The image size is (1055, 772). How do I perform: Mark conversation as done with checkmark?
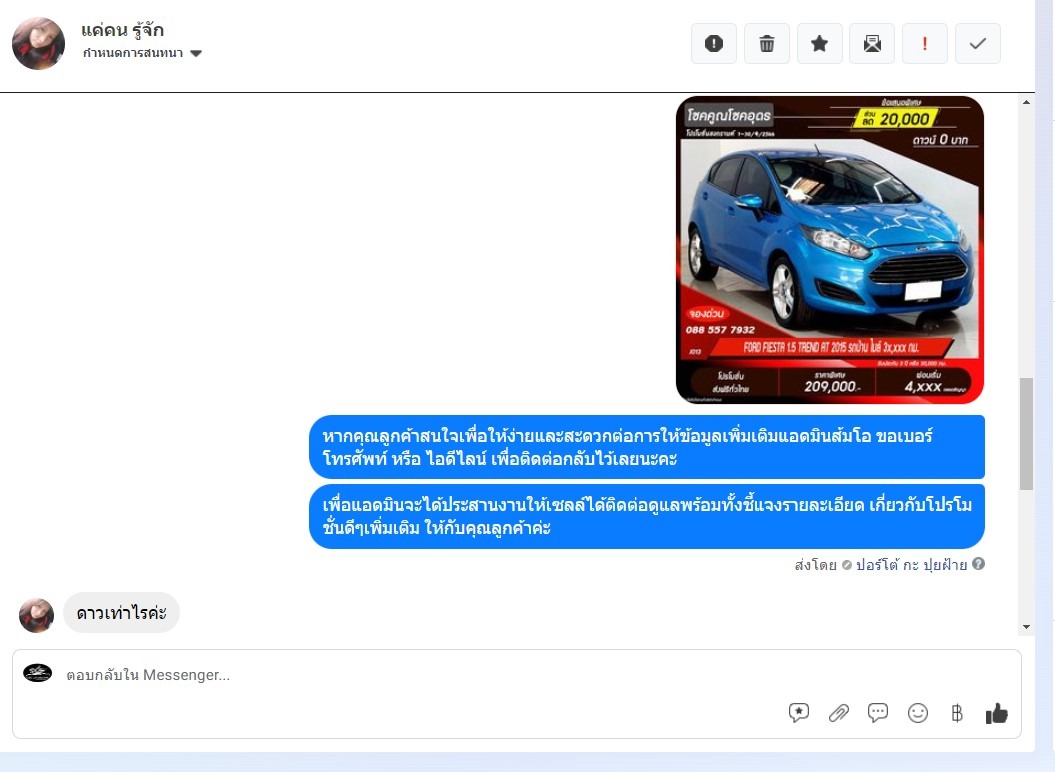click(978, 44)
